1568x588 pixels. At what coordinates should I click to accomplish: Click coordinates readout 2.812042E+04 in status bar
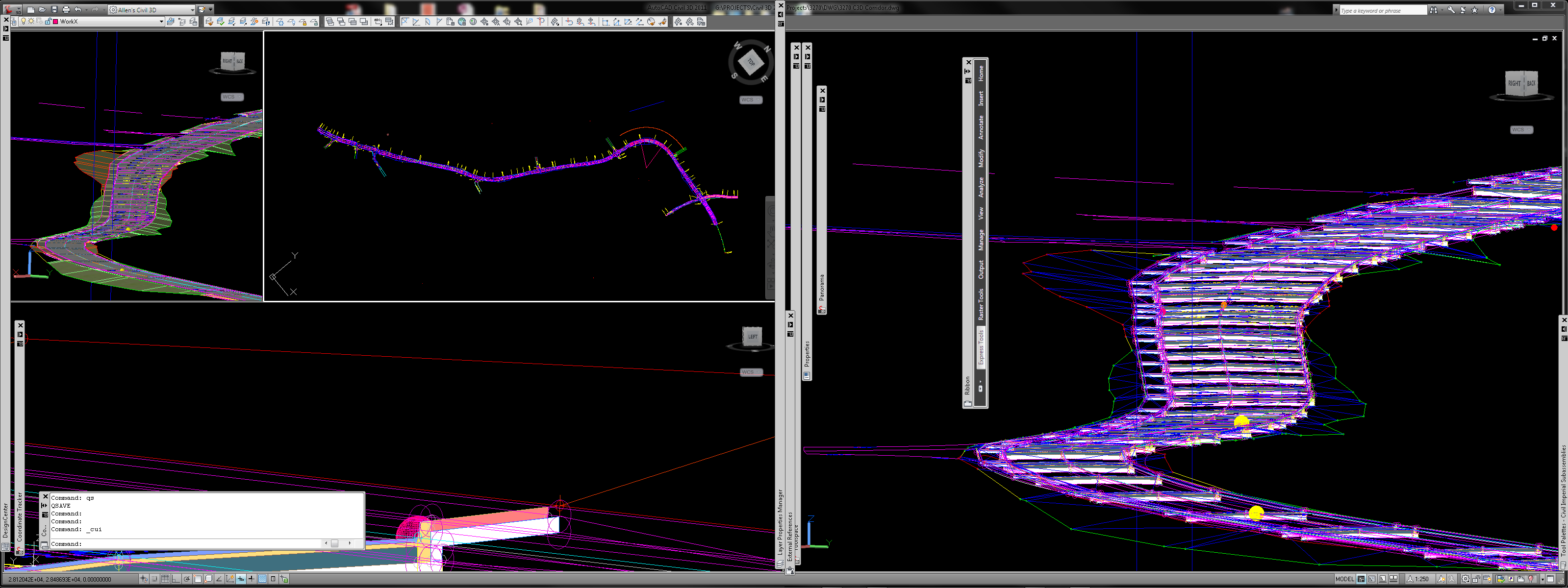[60, 580]
